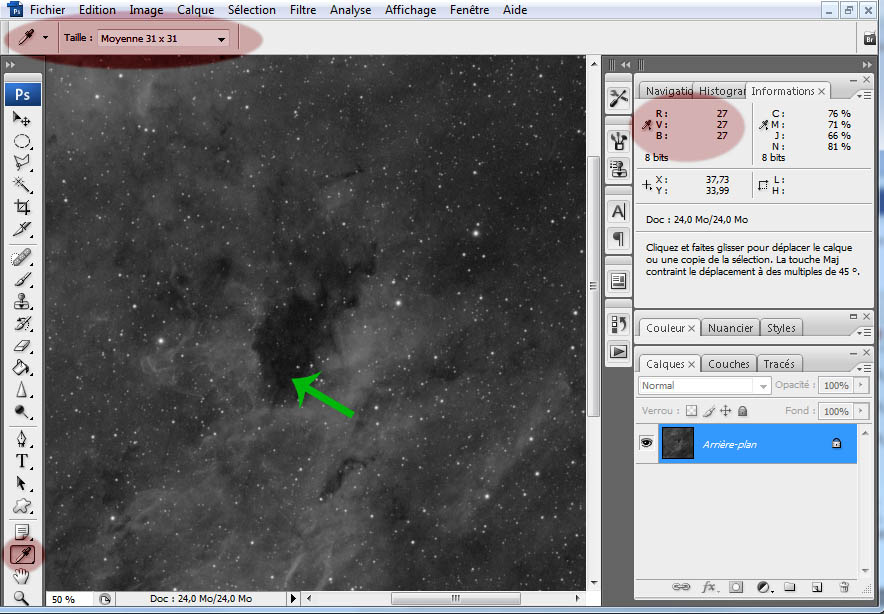Toggle lock transparent pixels

pos(691,411)
